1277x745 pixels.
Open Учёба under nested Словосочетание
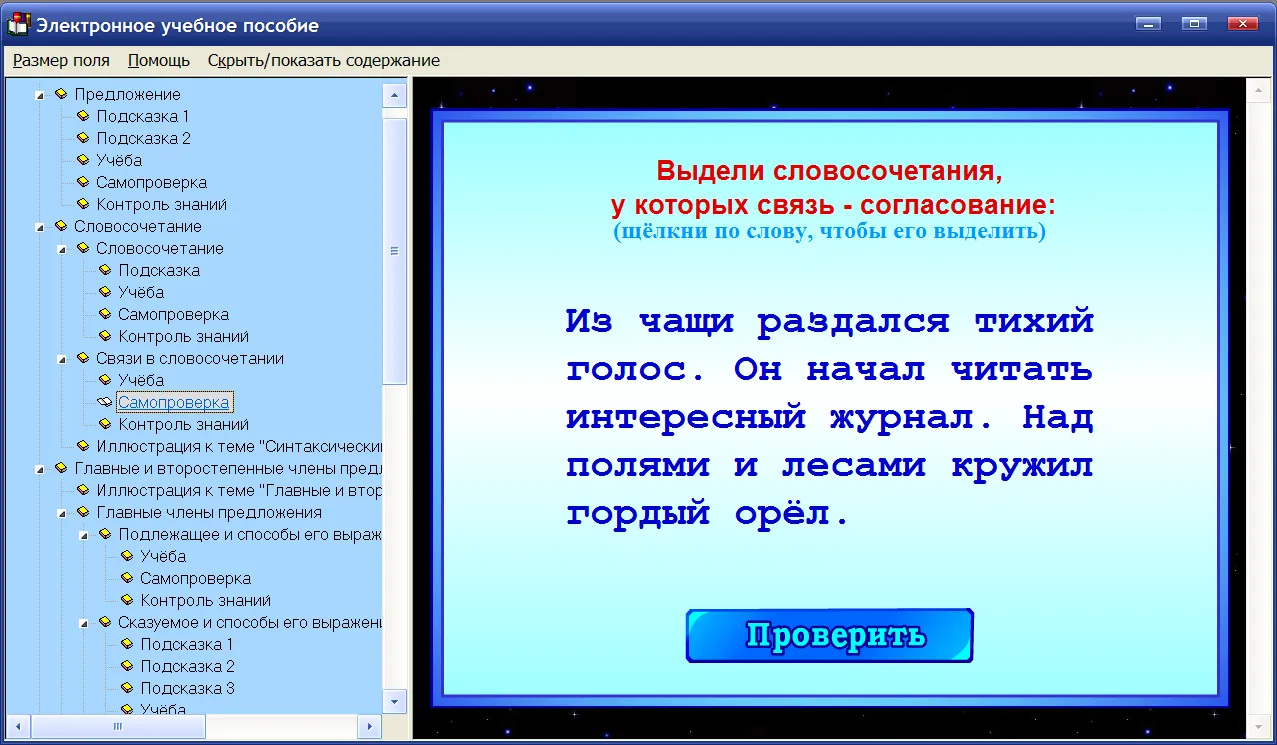(141, 292)
